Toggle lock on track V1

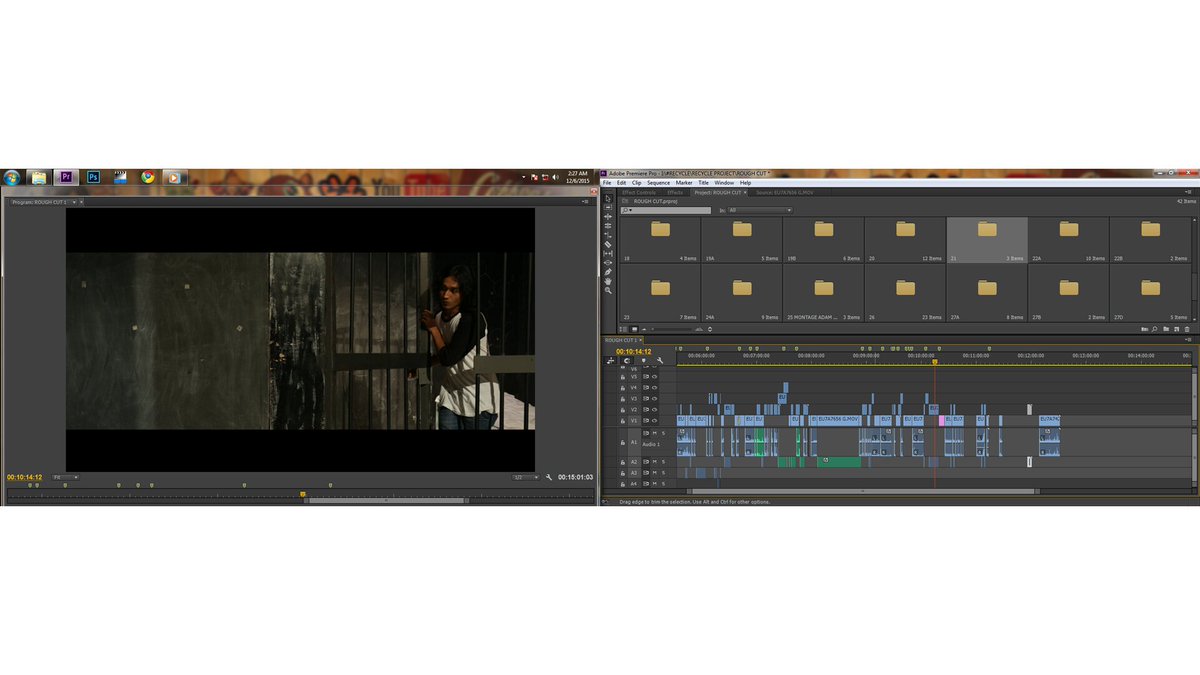pos(622,421)
